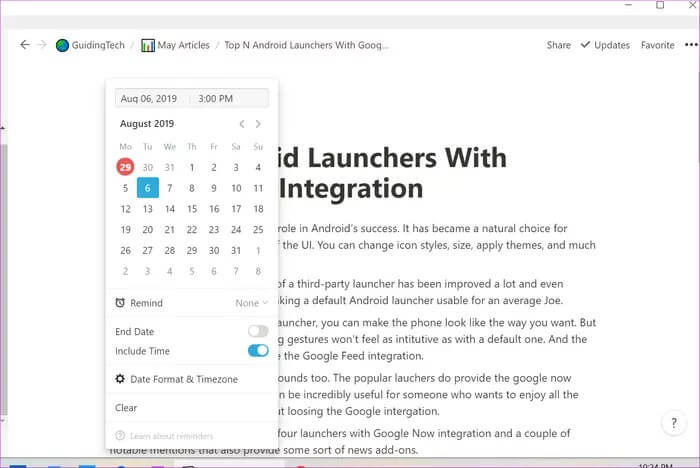Pick August 26 in the calendar
The width and height of the screenshot is (700, 468).
[x=125, y=251]
